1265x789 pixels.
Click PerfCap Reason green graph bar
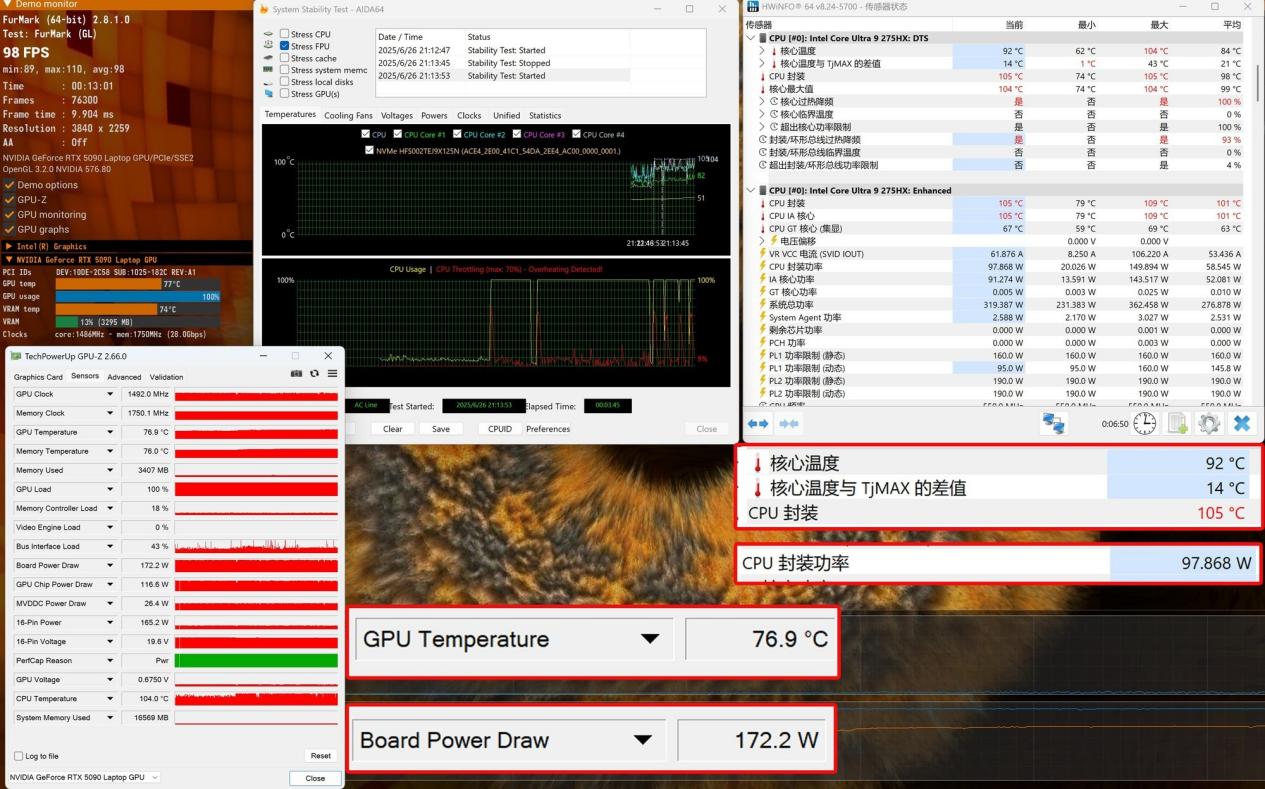[x=256, y=660]
